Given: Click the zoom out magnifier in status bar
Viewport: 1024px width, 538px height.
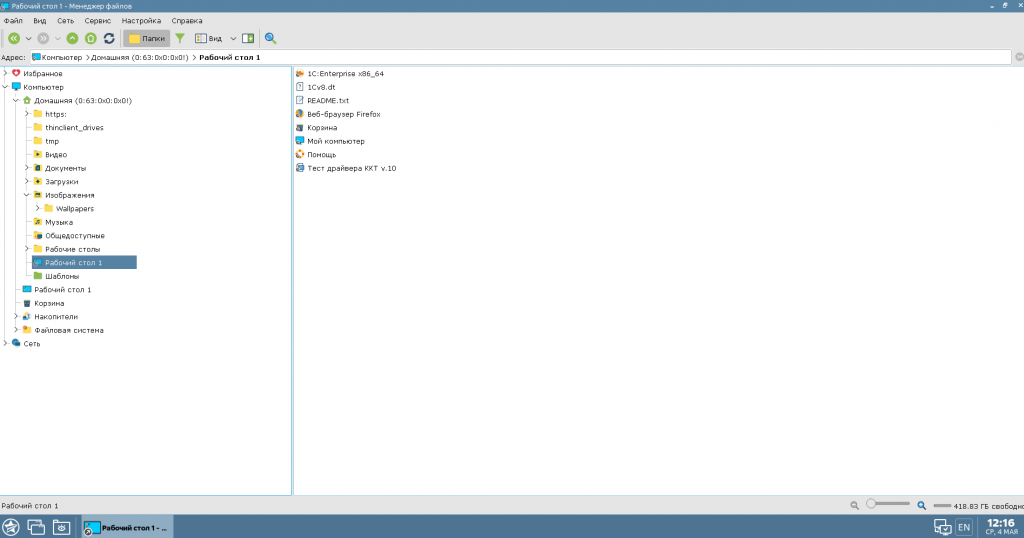Looking at the screenshot, I should click(854, 505).
